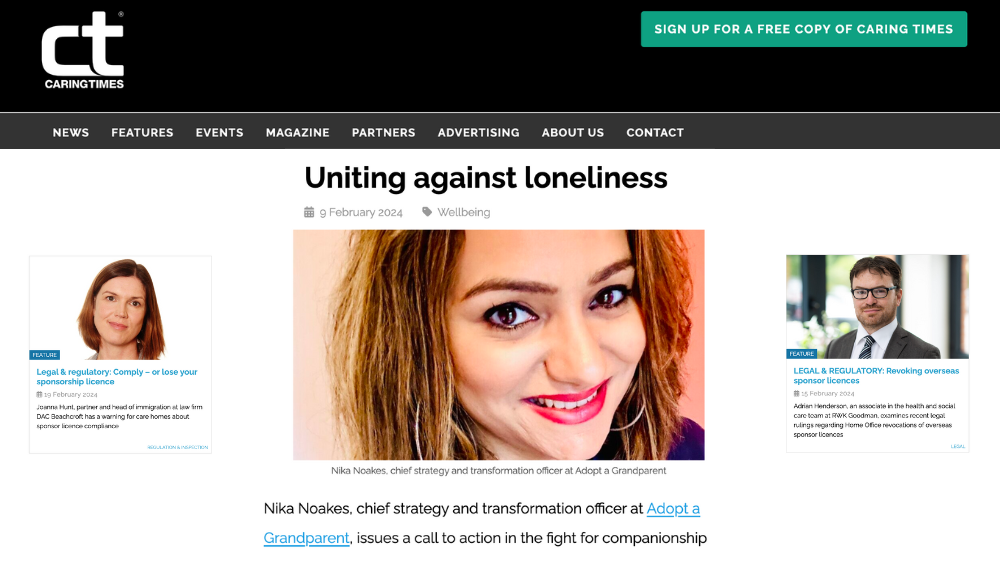Image resolution: width=1000 pixels, height=563 pixels.
Task: Open the Contact page
Action: (x=655, y=133)
